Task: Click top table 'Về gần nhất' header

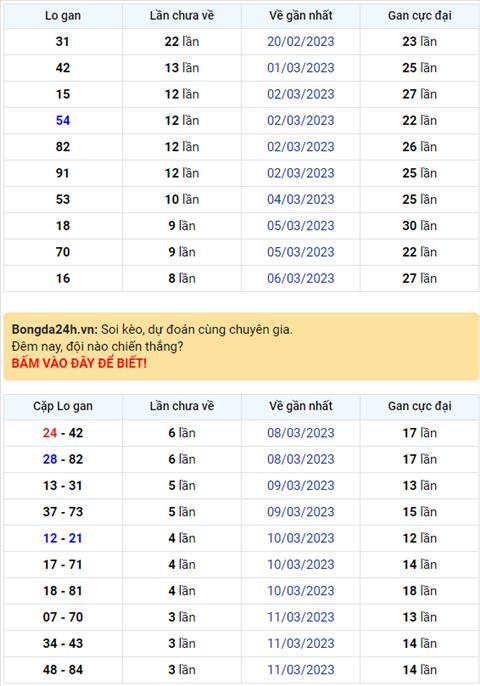Action: pyautogui.click(x=301, y=15)
